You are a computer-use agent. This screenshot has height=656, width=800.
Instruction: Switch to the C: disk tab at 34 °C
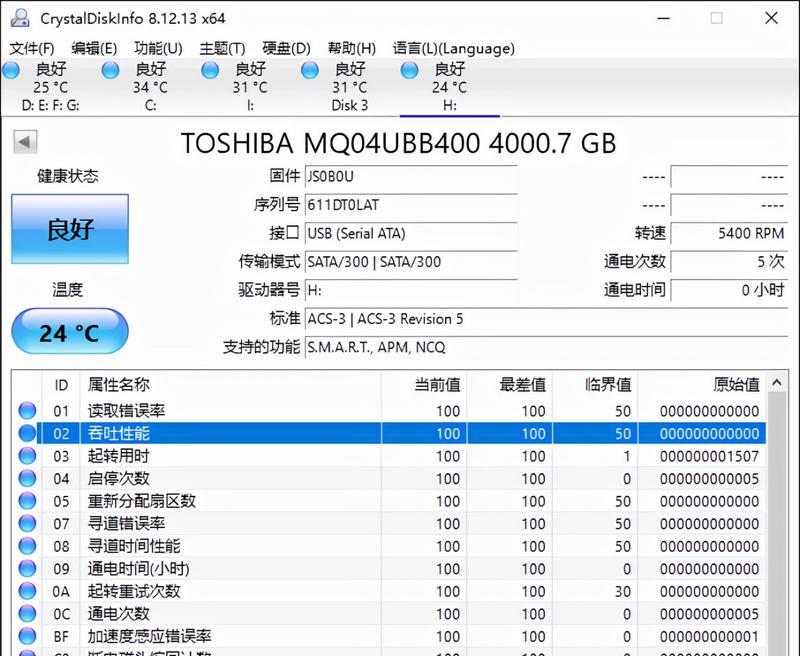point(150,87)
